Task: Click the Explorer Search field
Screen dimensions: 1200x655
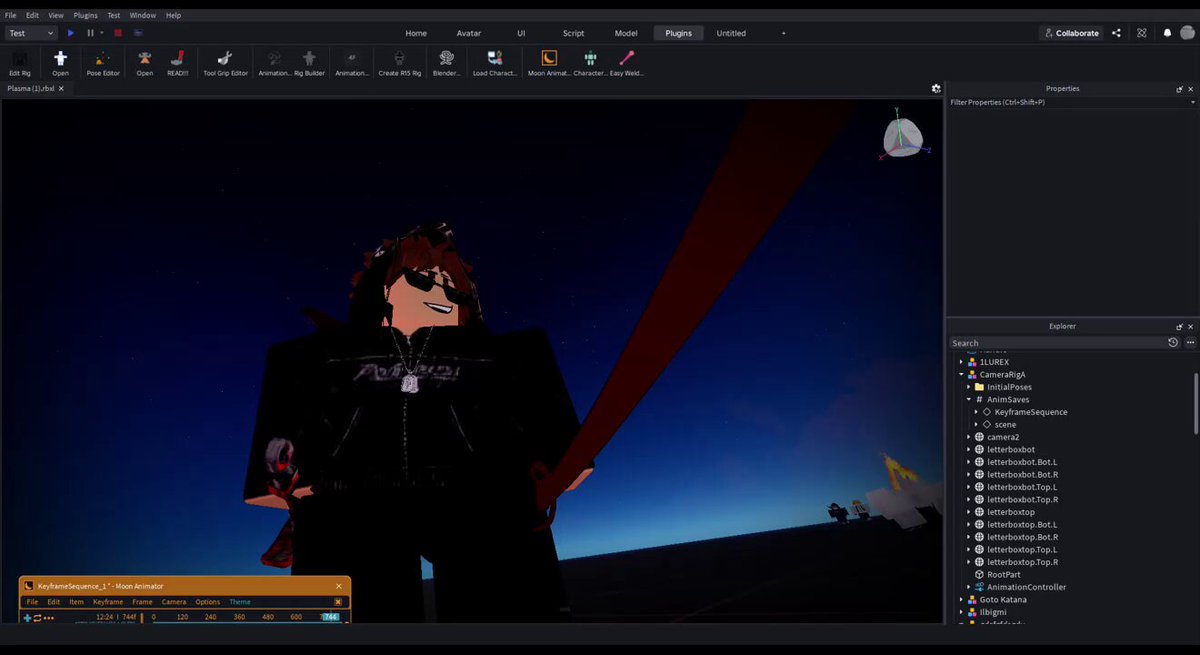Action: point(1057,343)
